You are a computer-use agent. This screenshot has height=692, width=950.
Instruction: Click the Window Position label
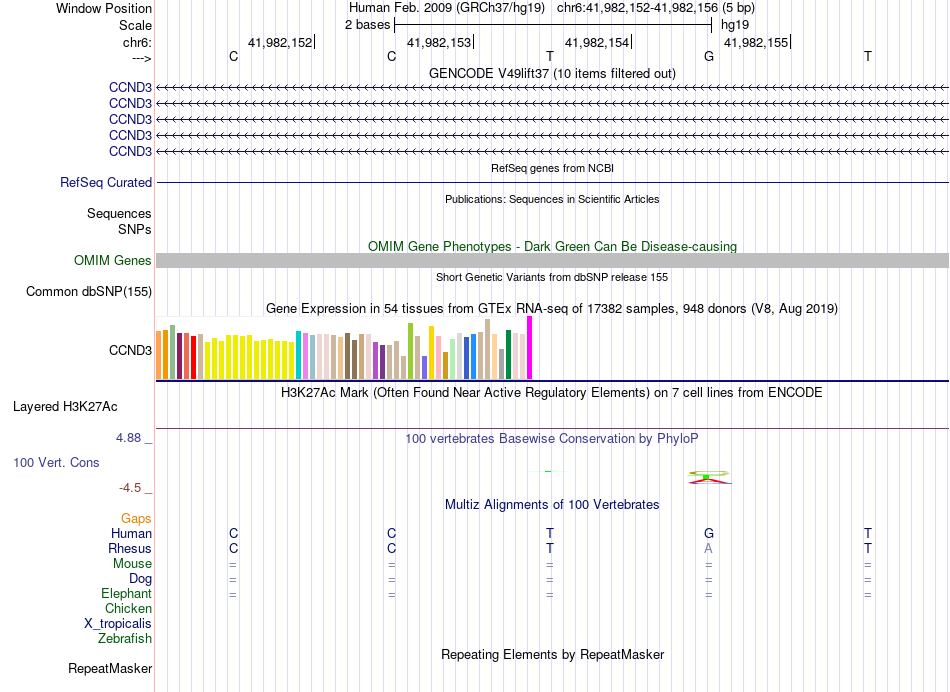click(104, 8)
